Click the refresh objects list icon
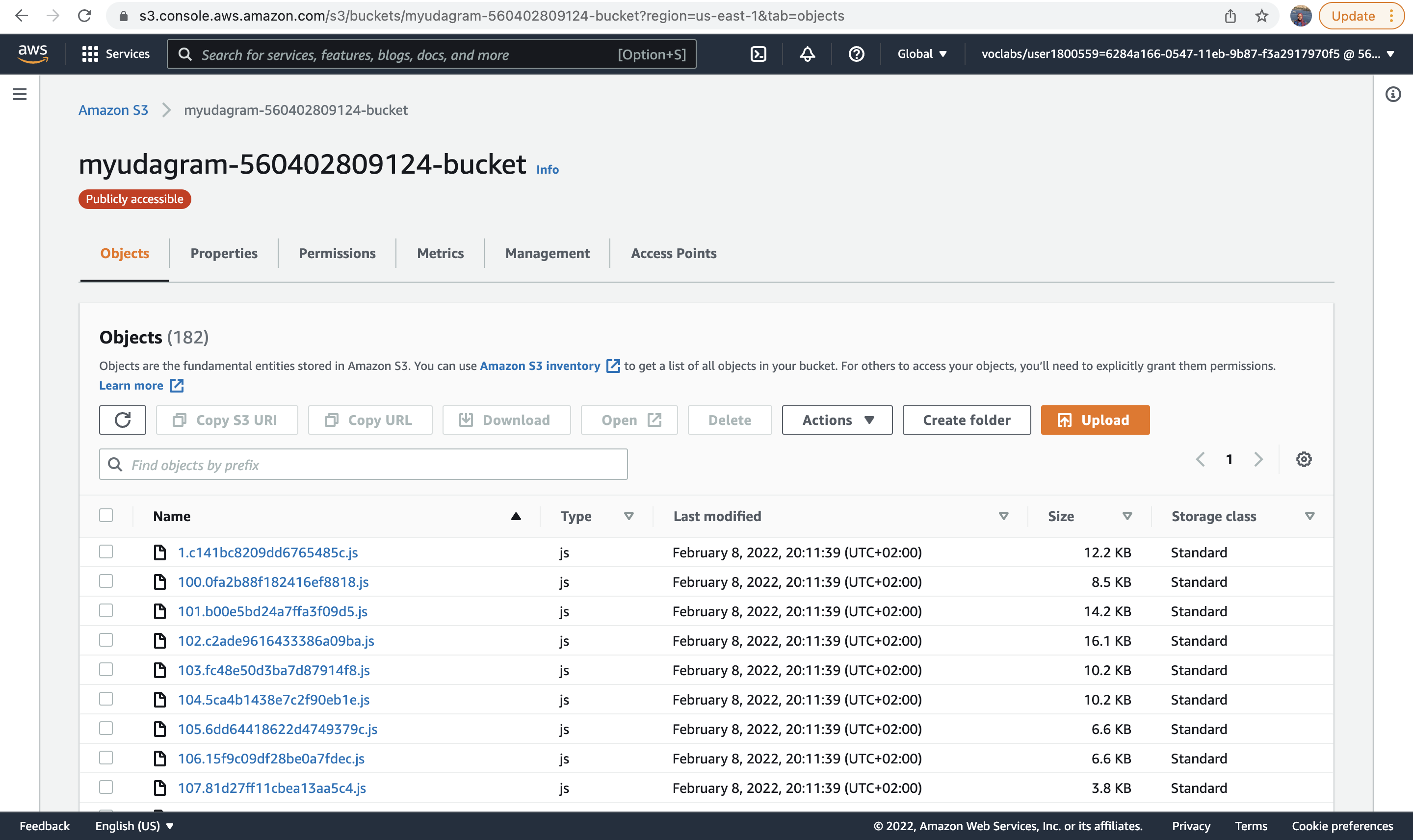The image size is (1413, 840). (x=122, y=420)
